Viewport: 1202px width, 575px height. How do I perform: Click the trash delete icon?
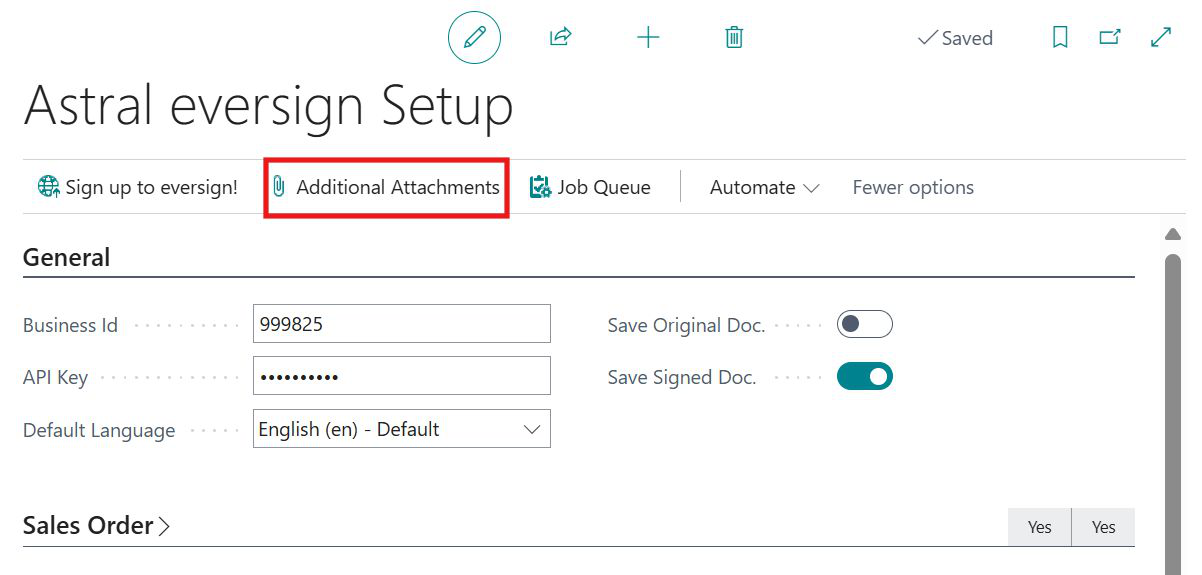[x=734, y=38]
